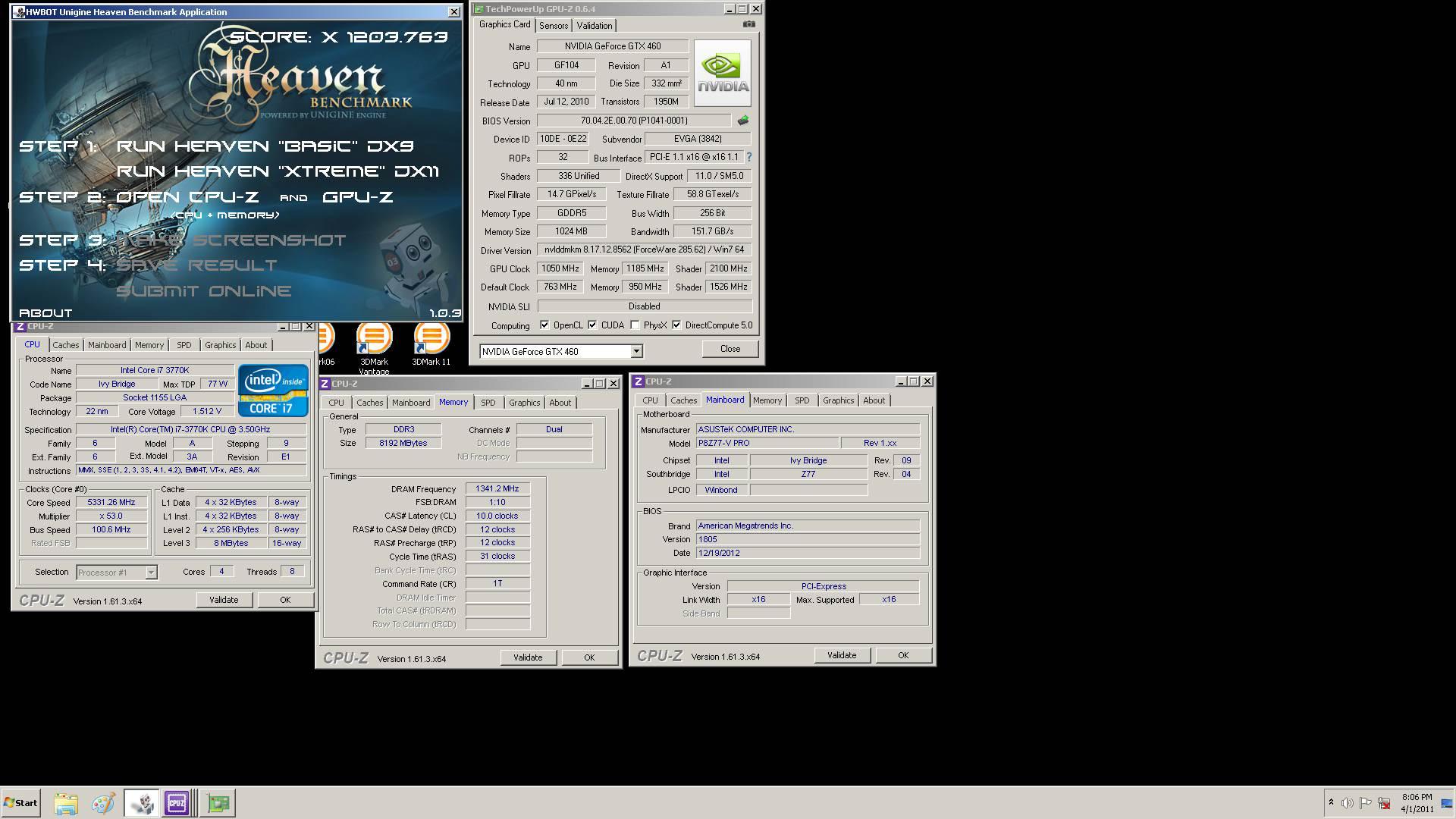Click OK in the CPU tab window
Viewport: 1456px width, 819px height.
point(285,600)
